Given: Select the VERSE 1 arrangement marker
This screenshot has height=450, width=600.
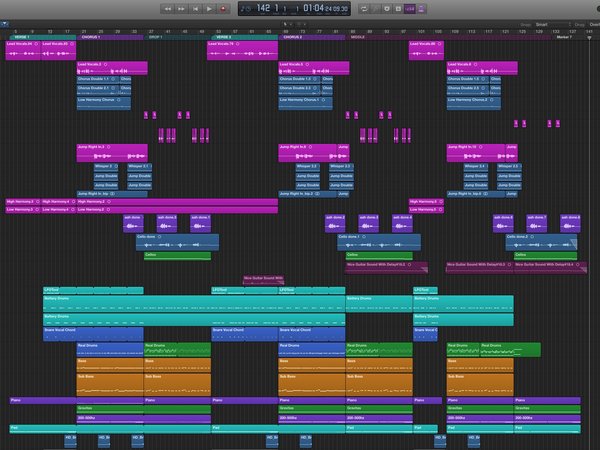Looking at the screenshot, I should point(42,37).
